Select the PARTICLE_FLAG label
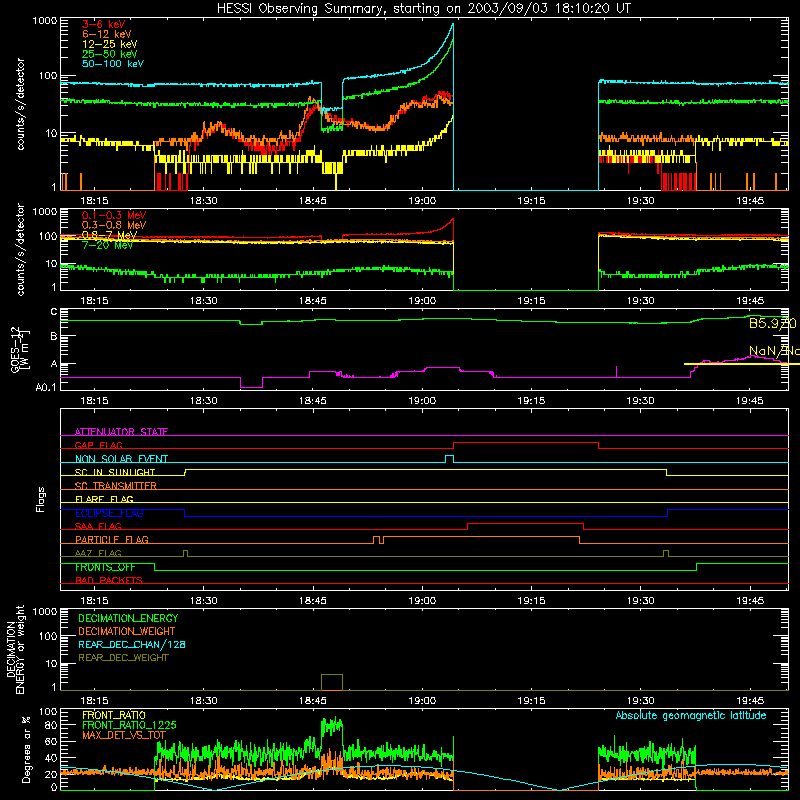 (112, 540)
